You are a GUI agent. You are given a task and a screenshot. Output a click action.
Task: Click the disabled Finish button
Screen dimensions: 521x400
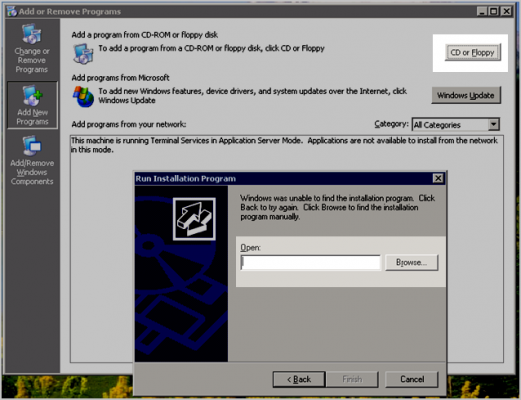coord(352,379)
